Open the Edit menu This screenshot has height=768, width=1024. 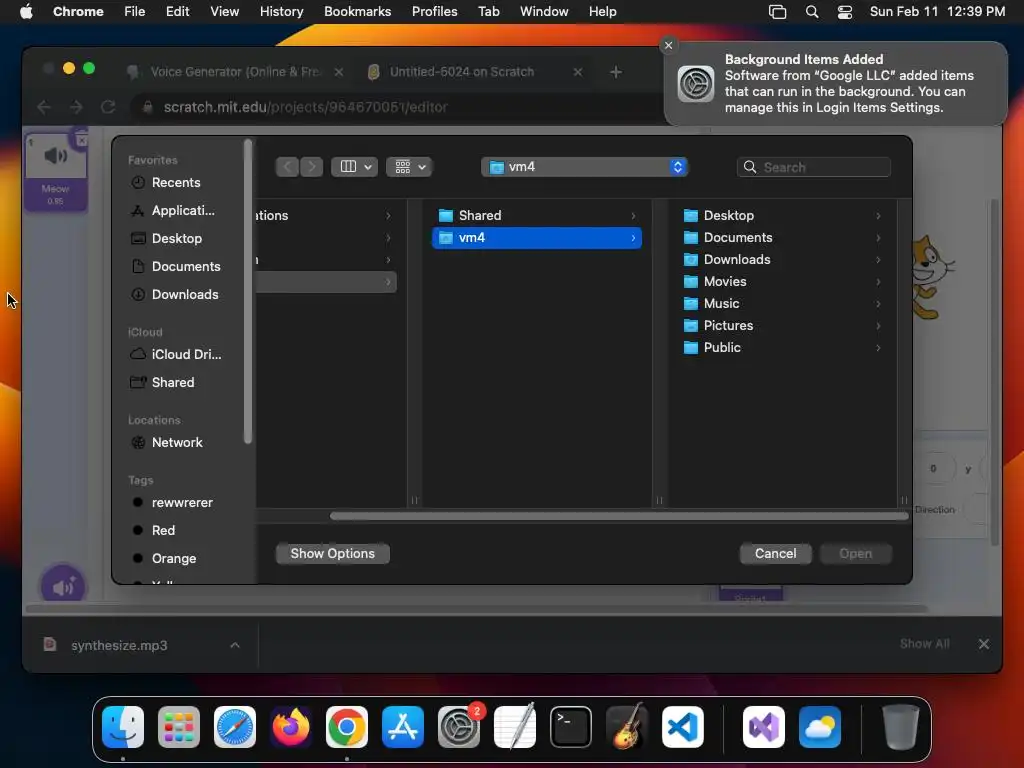(177, 12)
